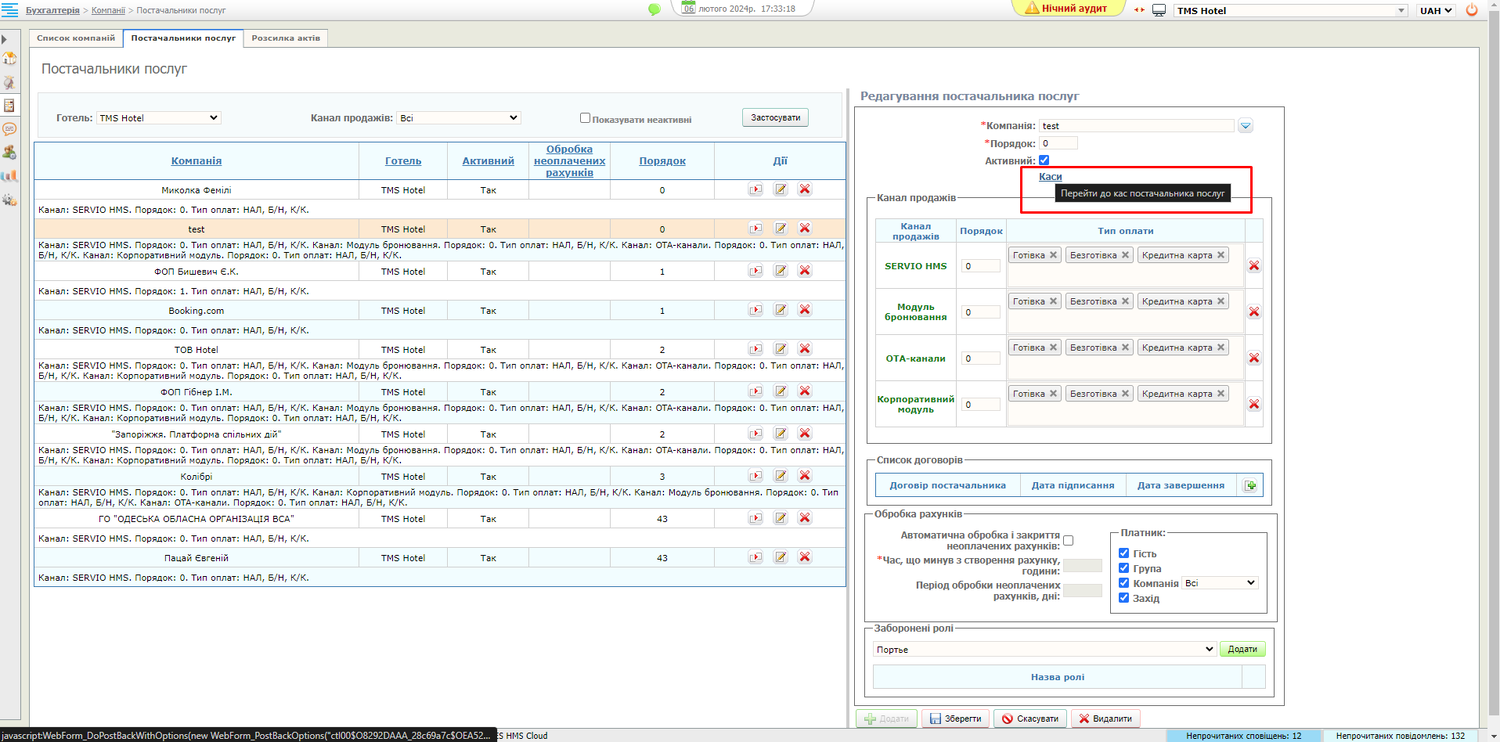The image size is (1500, 742).
Task: Expand the Заборонені ролі dropdown showing Портьє
Action: pyautogui.click(x=1044, y=650)
